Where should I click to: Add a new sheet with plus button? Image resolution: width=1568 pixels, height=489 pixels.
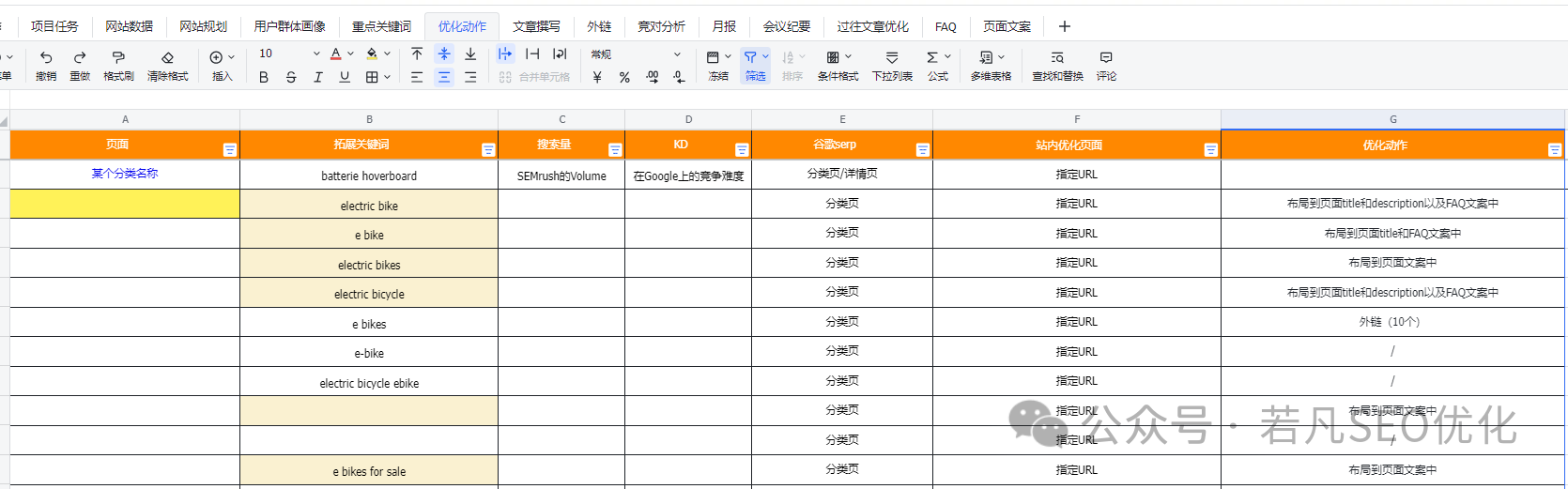(1064, 26)
